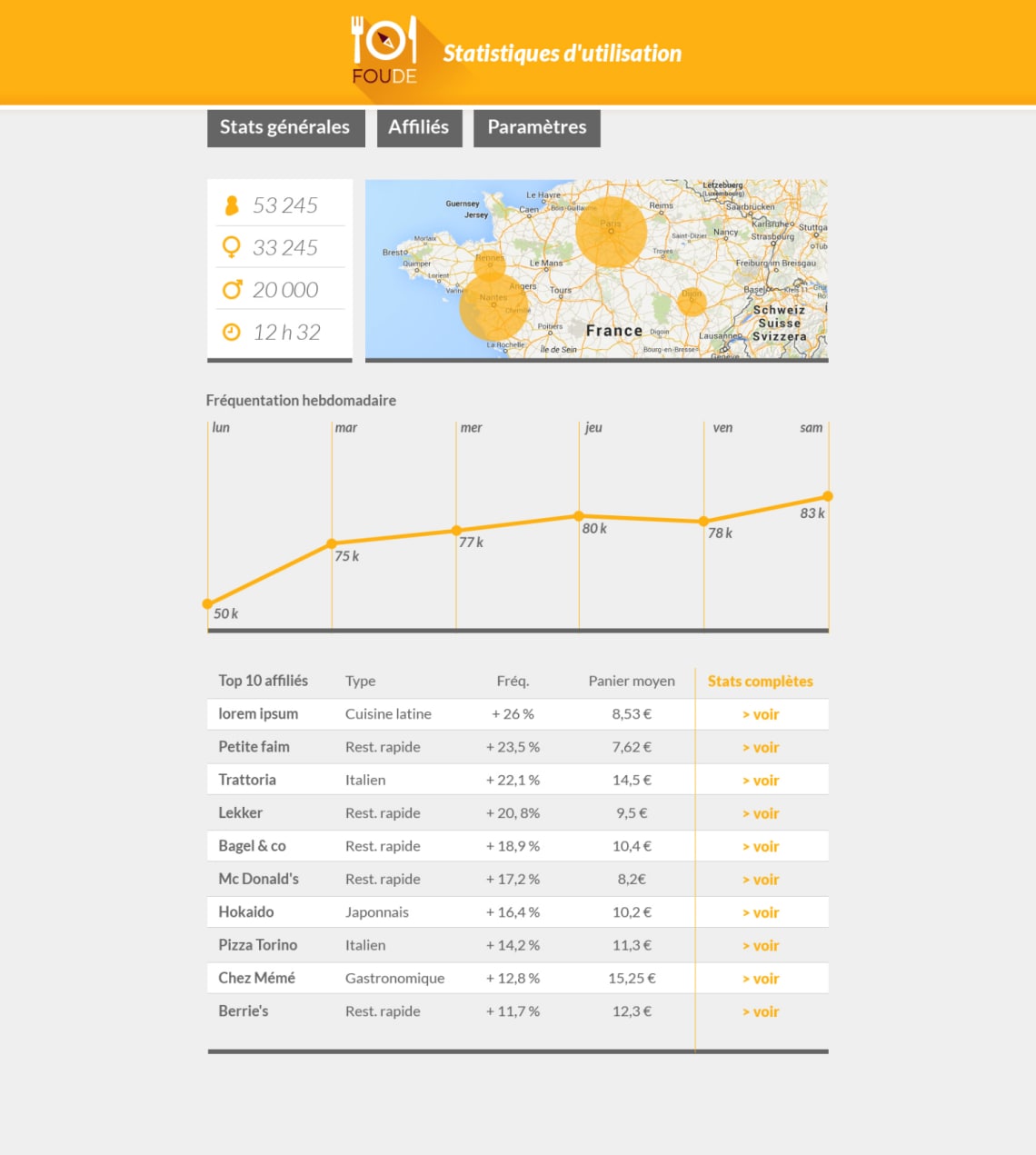Image resolution: width=1036 pixels, height=1155 pixels.
Task: Click voir for Chez Mémé
Action: pos(761,979)
